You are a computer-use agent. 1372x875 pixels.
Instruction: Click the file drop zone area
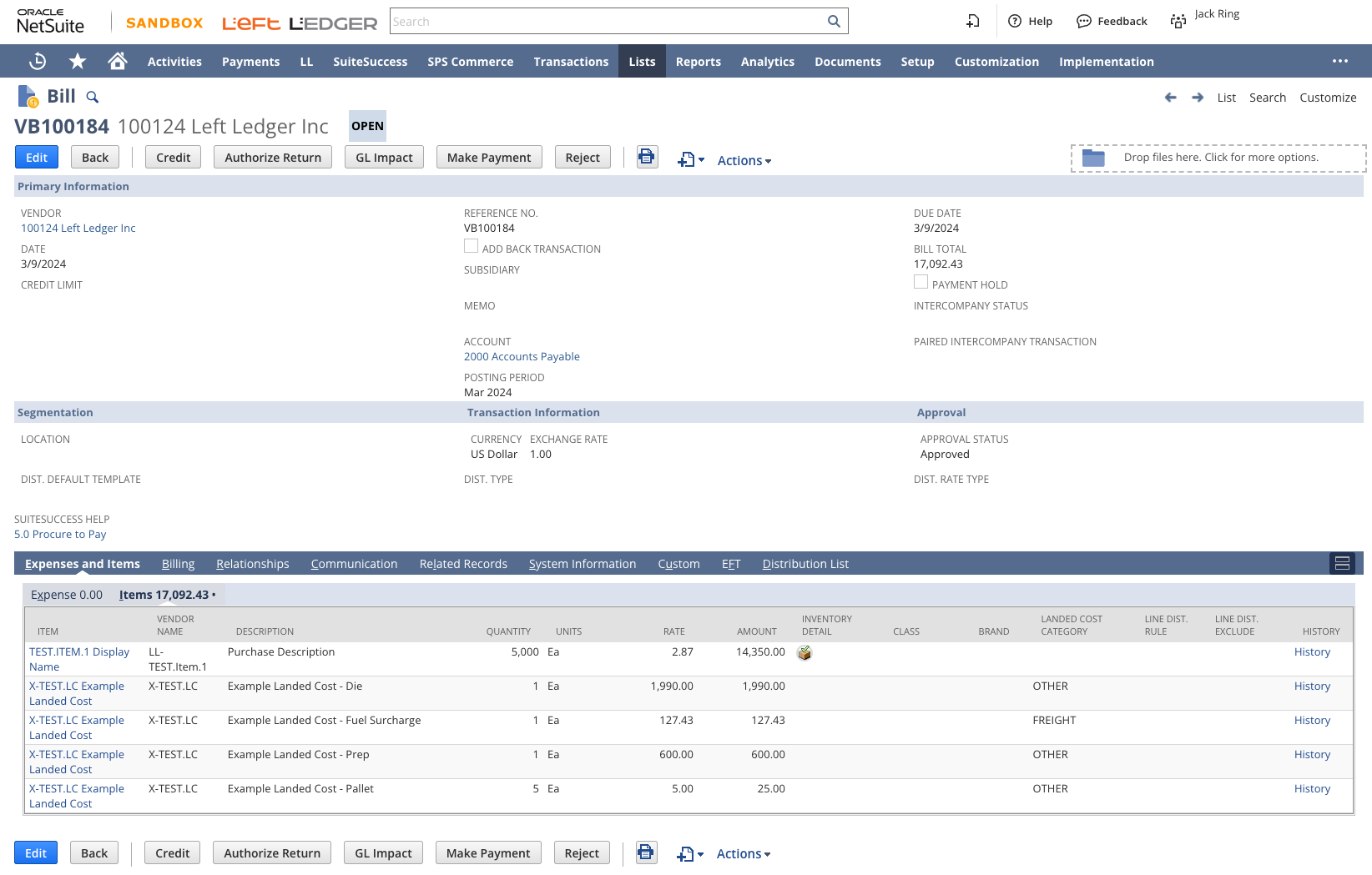pyautogui.click(x=1218, y=158)
